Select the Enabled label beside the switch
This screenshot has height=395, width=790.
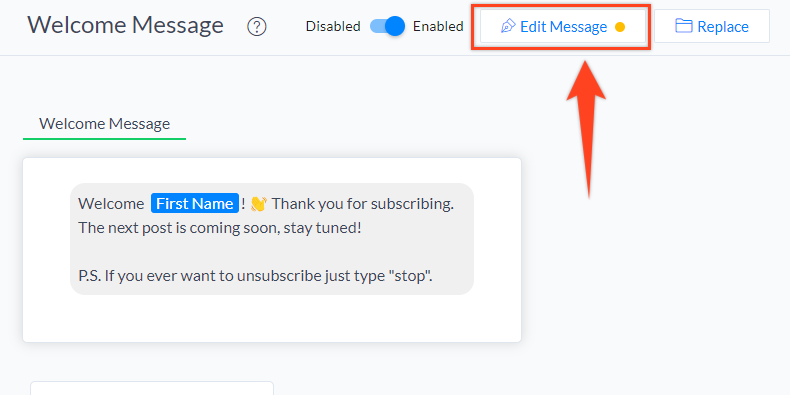(x=438, y=26)
